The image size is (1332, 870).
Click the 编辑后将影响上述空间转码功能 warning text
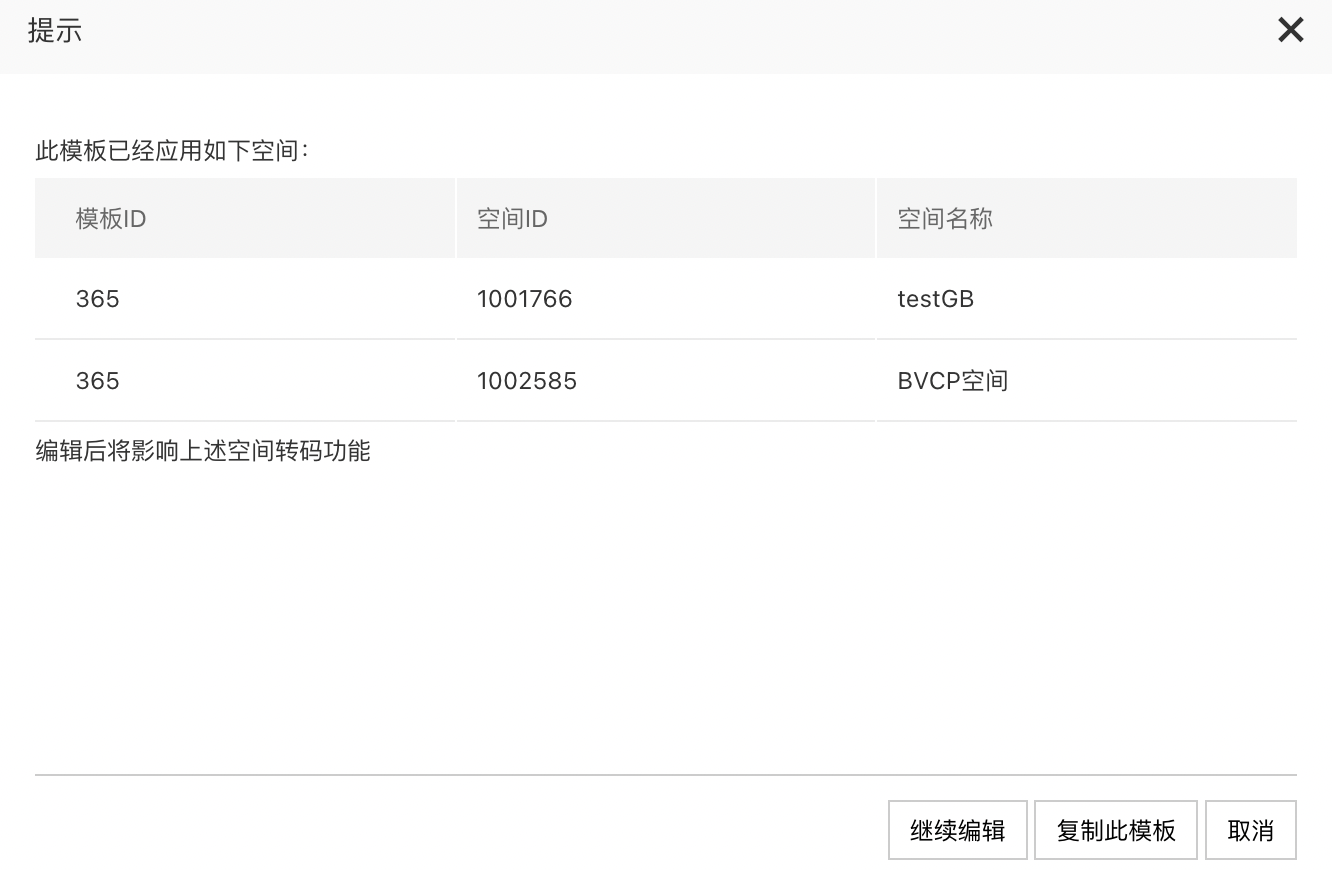click(x=203, y=452)
